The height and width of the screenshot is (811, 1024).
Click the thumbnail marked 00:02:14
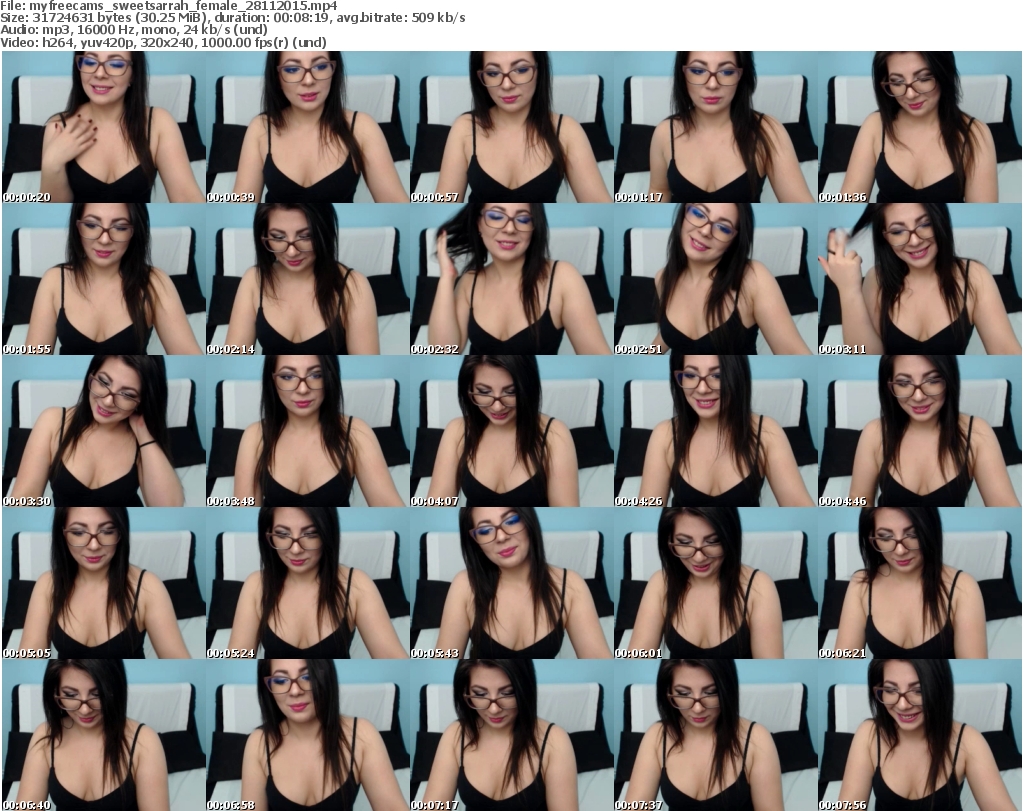[x=308, y=279]
